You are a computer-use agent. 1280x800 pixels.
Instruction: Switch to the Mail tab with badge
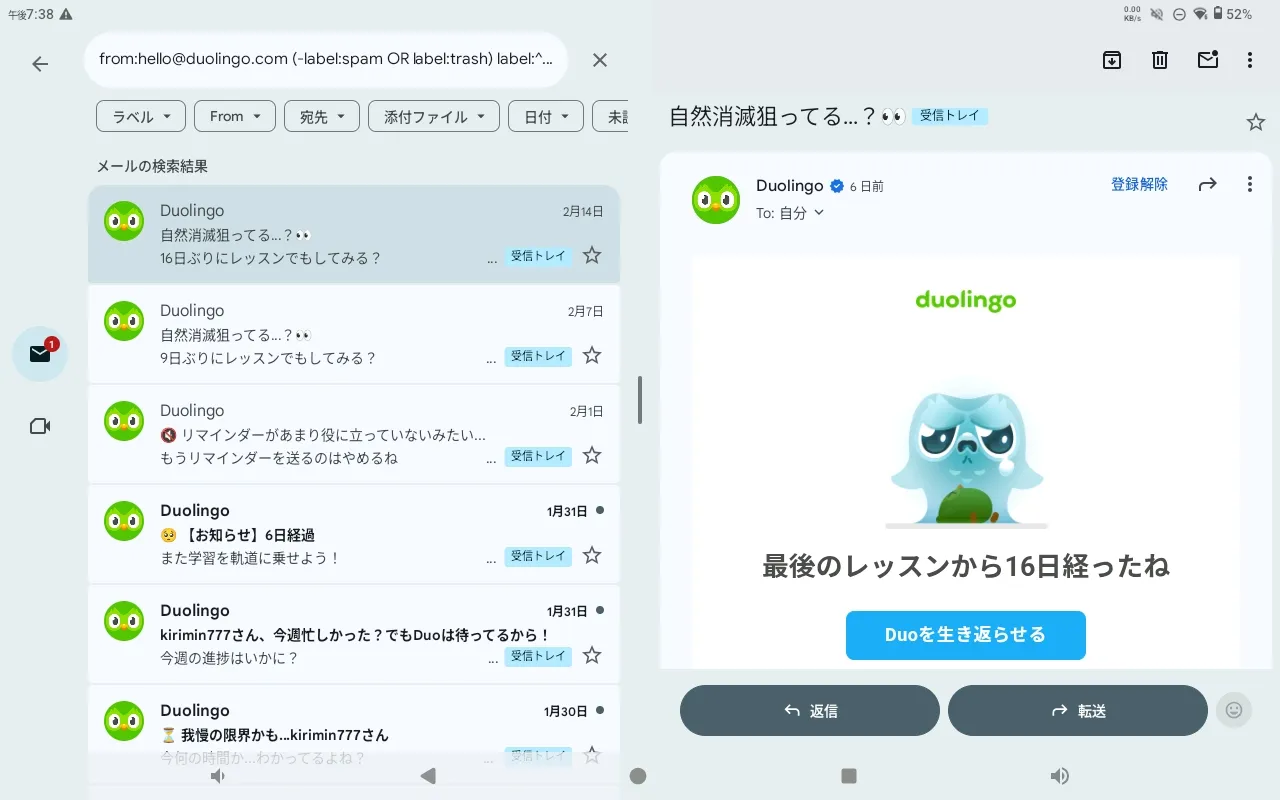(x=40, y=353)
